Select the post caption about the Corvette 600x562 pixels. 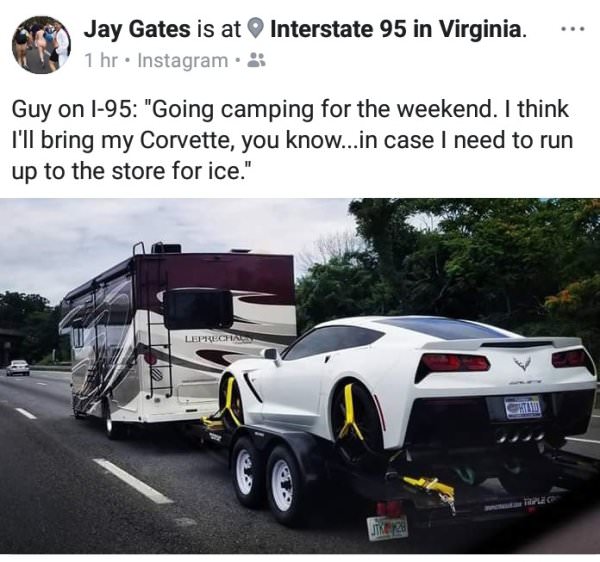pos(292,140)
